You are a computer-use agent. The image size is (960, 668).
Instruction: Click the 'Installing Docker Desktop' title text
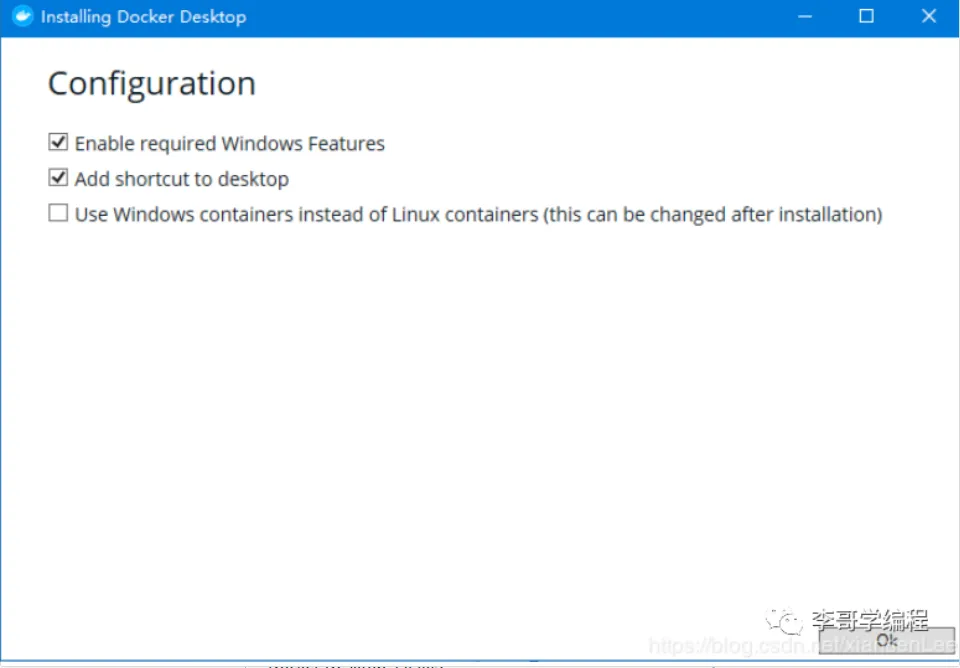pyautogui.click(x=143, y=17)
